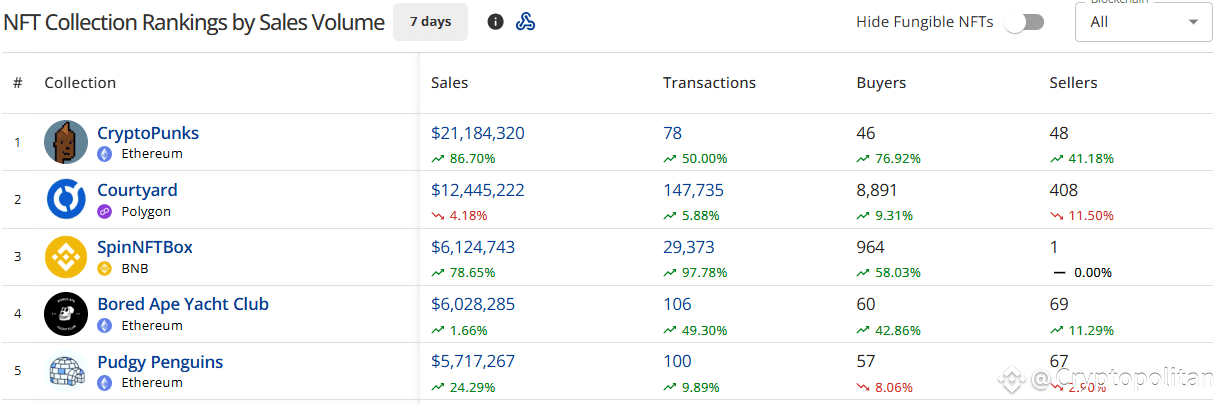Sort by the Transactions column header
1222x405 pixels.
pos(709,83)
